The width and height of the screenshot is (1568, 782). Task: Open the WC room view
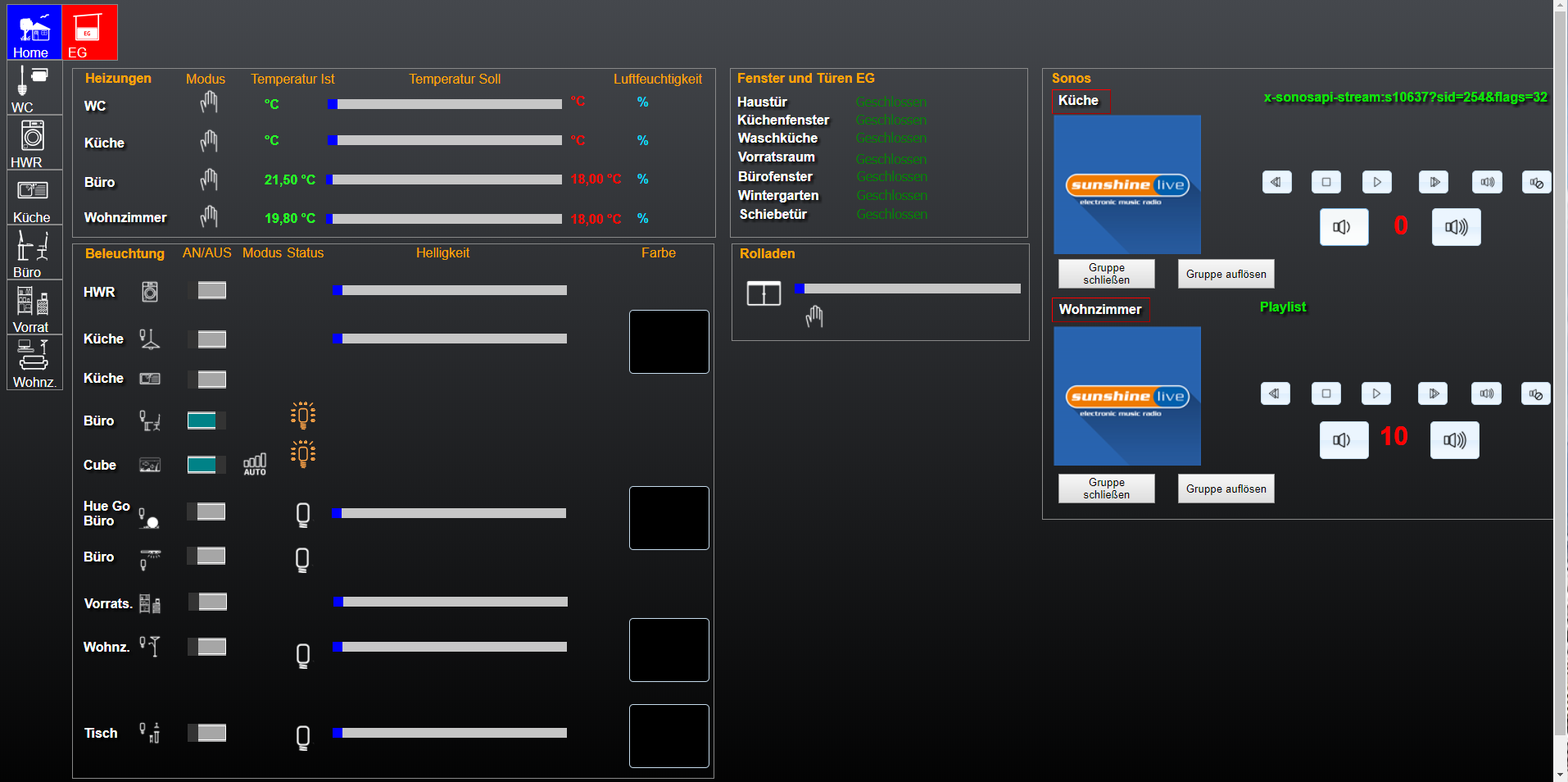click(x=34, y=88)
